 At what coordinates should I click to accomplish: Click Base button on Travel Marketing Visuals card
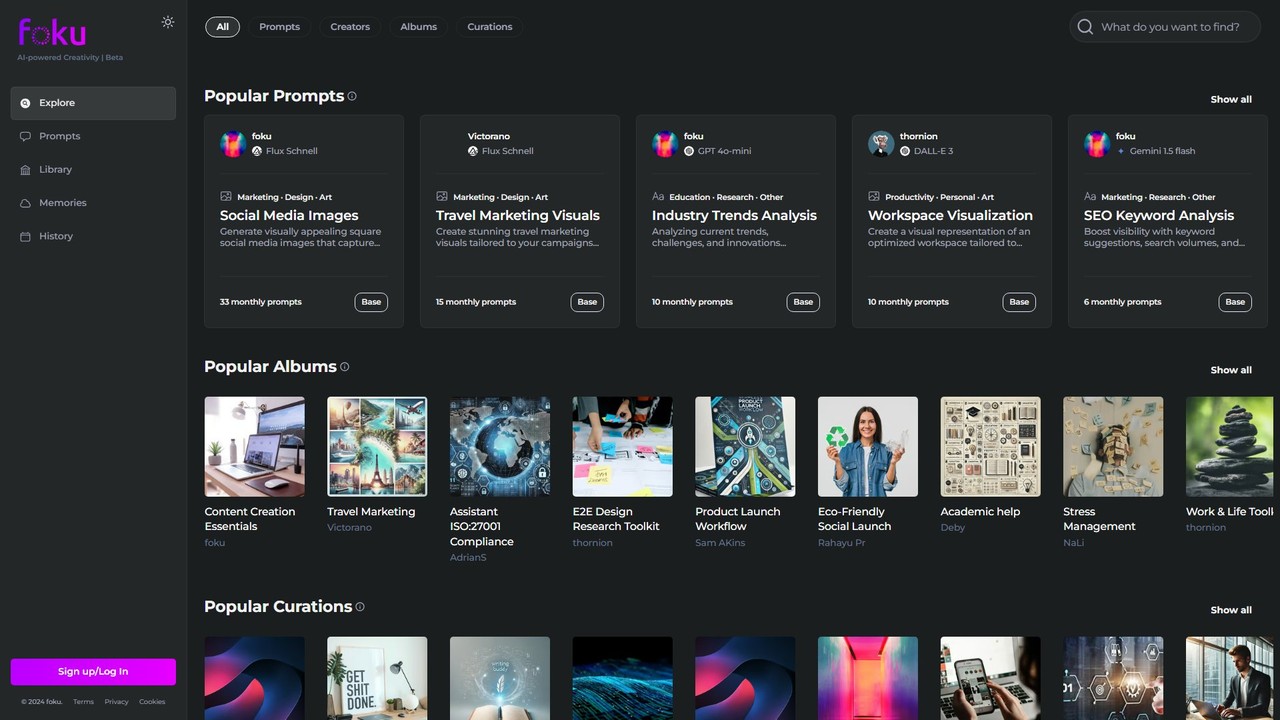pos(587,302)
